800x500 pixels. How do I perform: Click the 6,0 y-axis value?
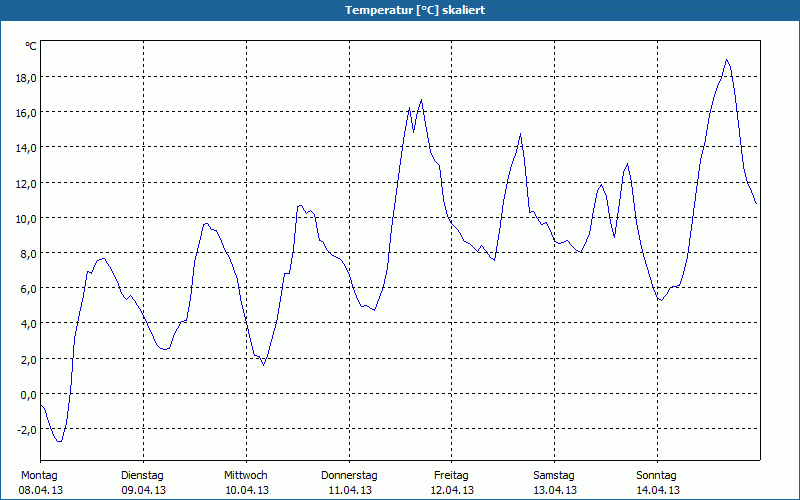click(29, 289)
